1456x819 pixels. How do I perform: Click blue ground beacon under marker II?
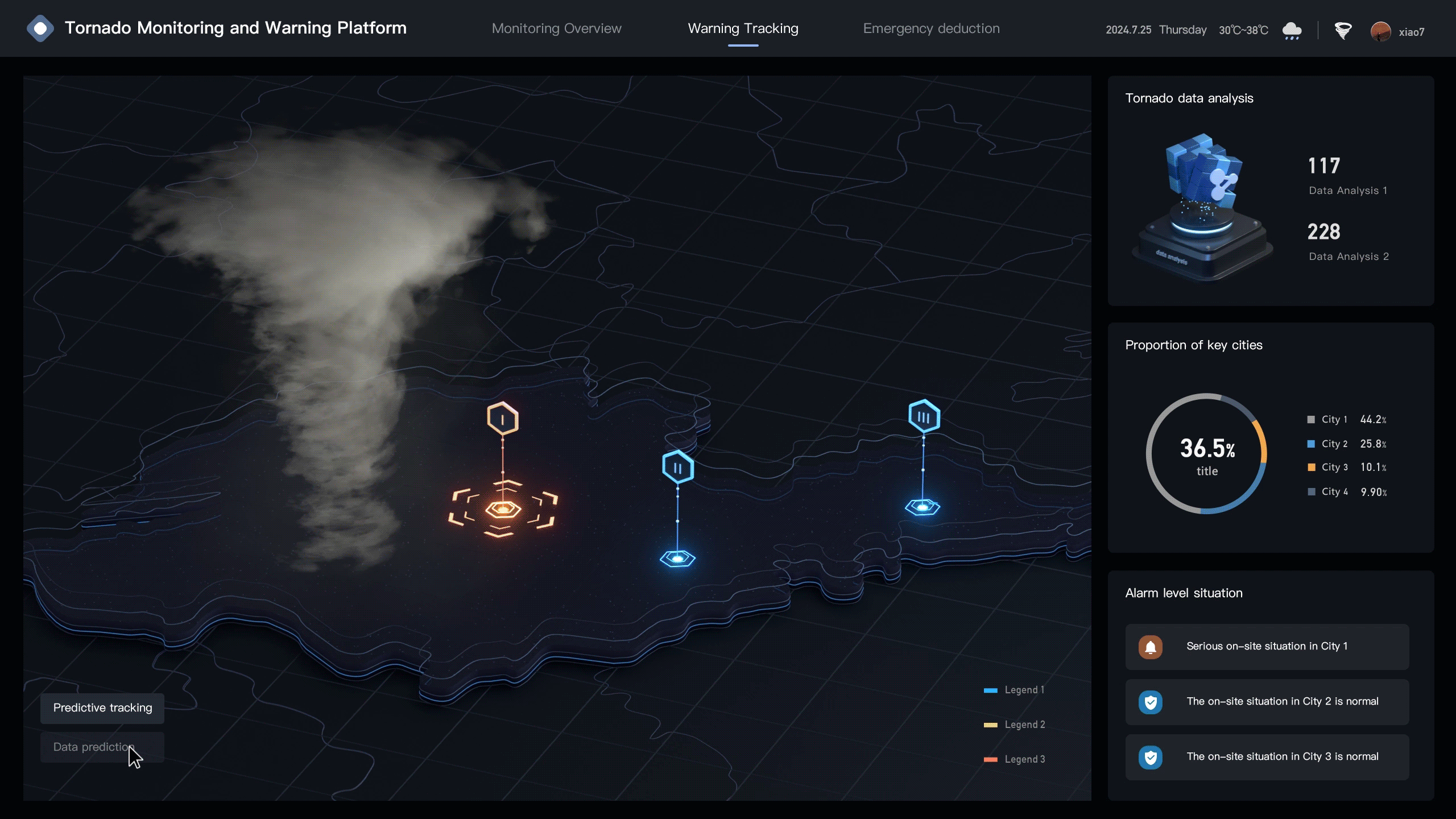pos(677,559)
